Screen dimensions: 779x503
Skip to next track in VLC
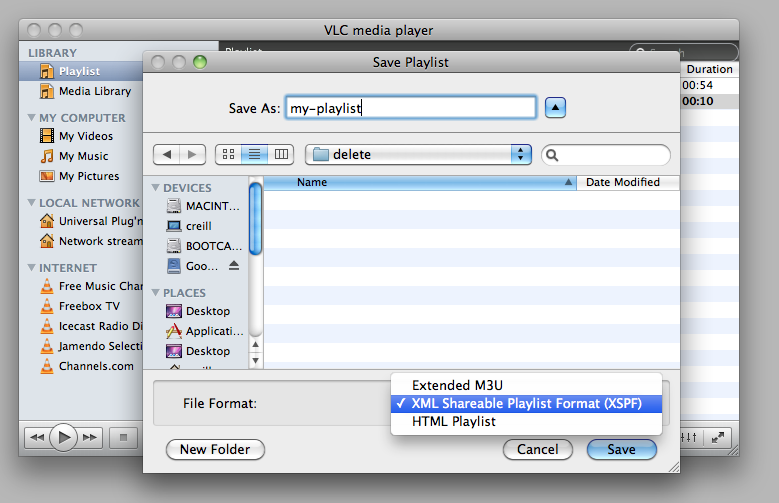[90, 437]
